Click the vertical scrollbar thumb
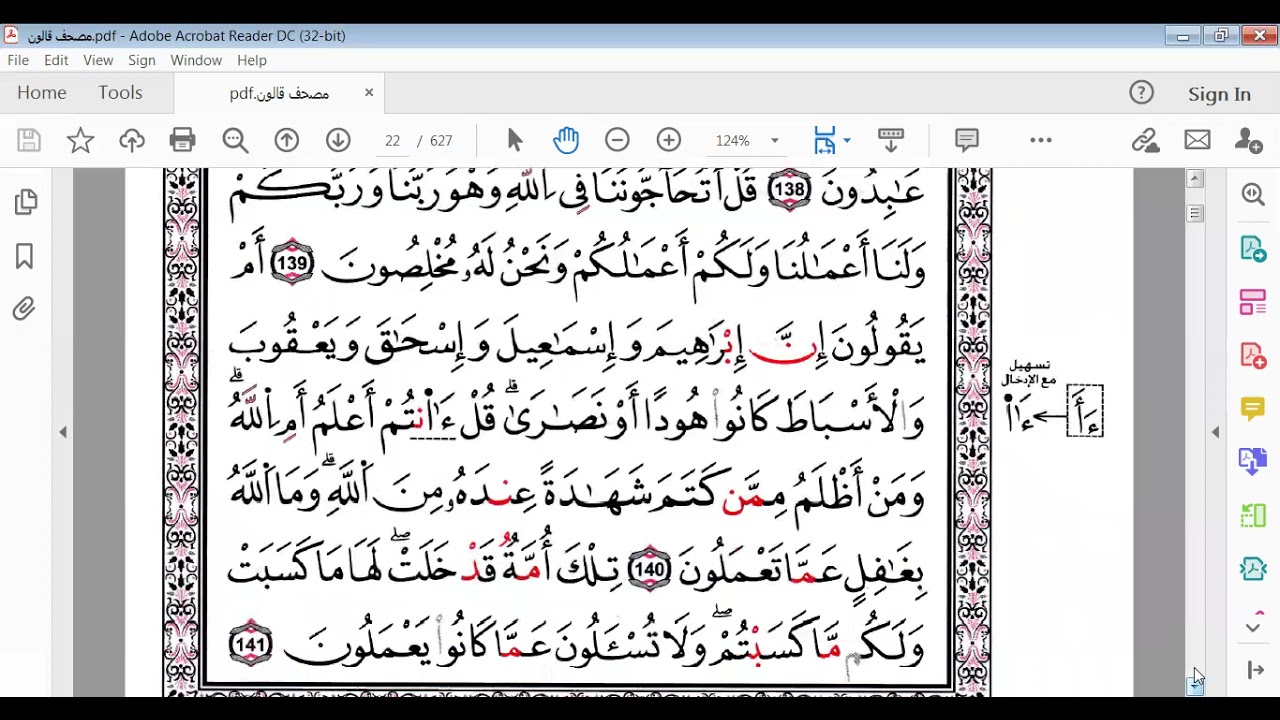The image size is (1280, 720). [x=1195, y=213]
